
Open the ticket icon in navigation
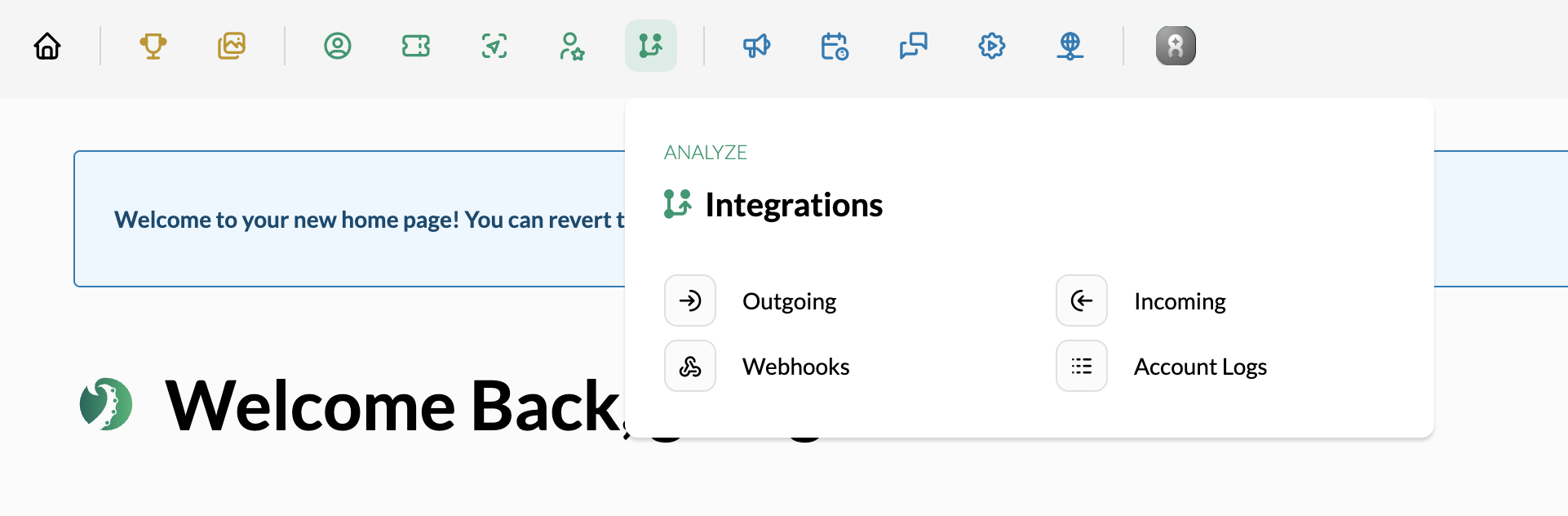click(416, 46)
